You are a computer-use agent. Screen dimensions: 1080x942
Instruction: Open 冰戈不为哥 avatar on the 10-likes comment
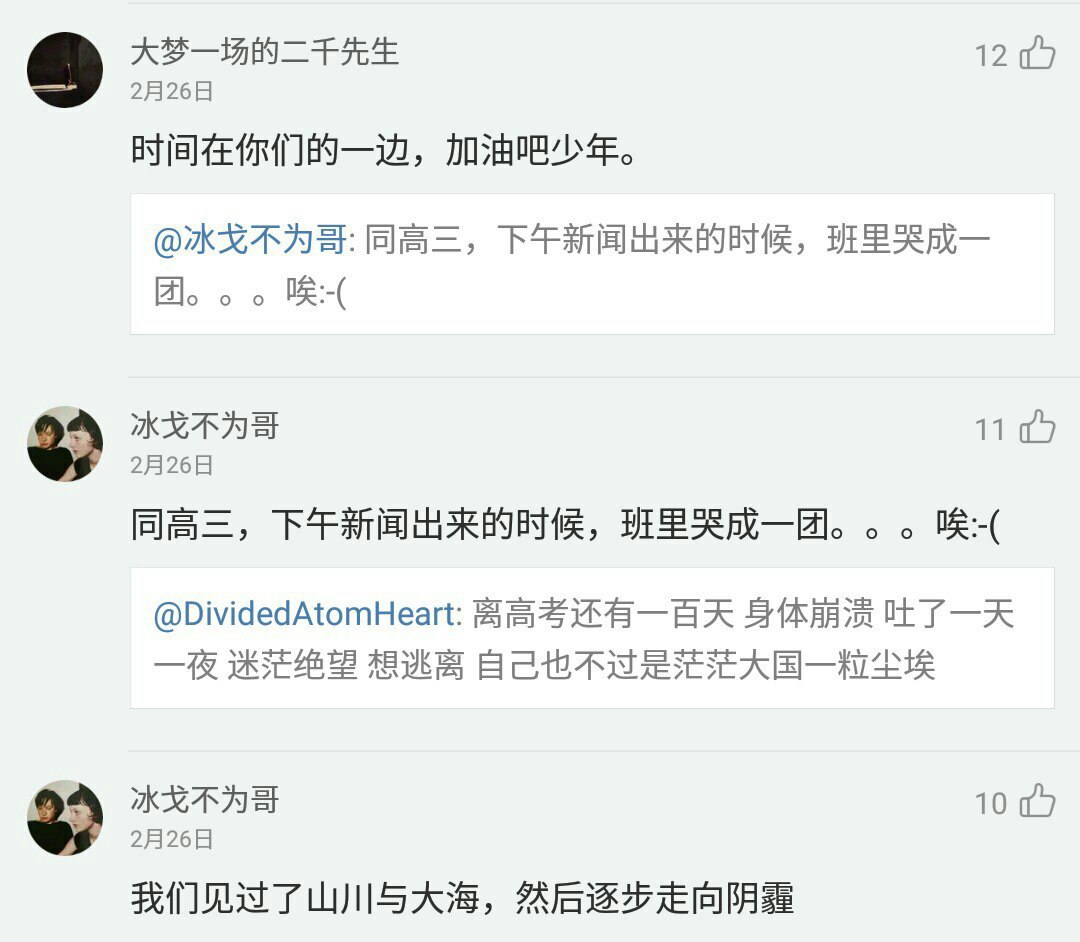tap(65, 817)
